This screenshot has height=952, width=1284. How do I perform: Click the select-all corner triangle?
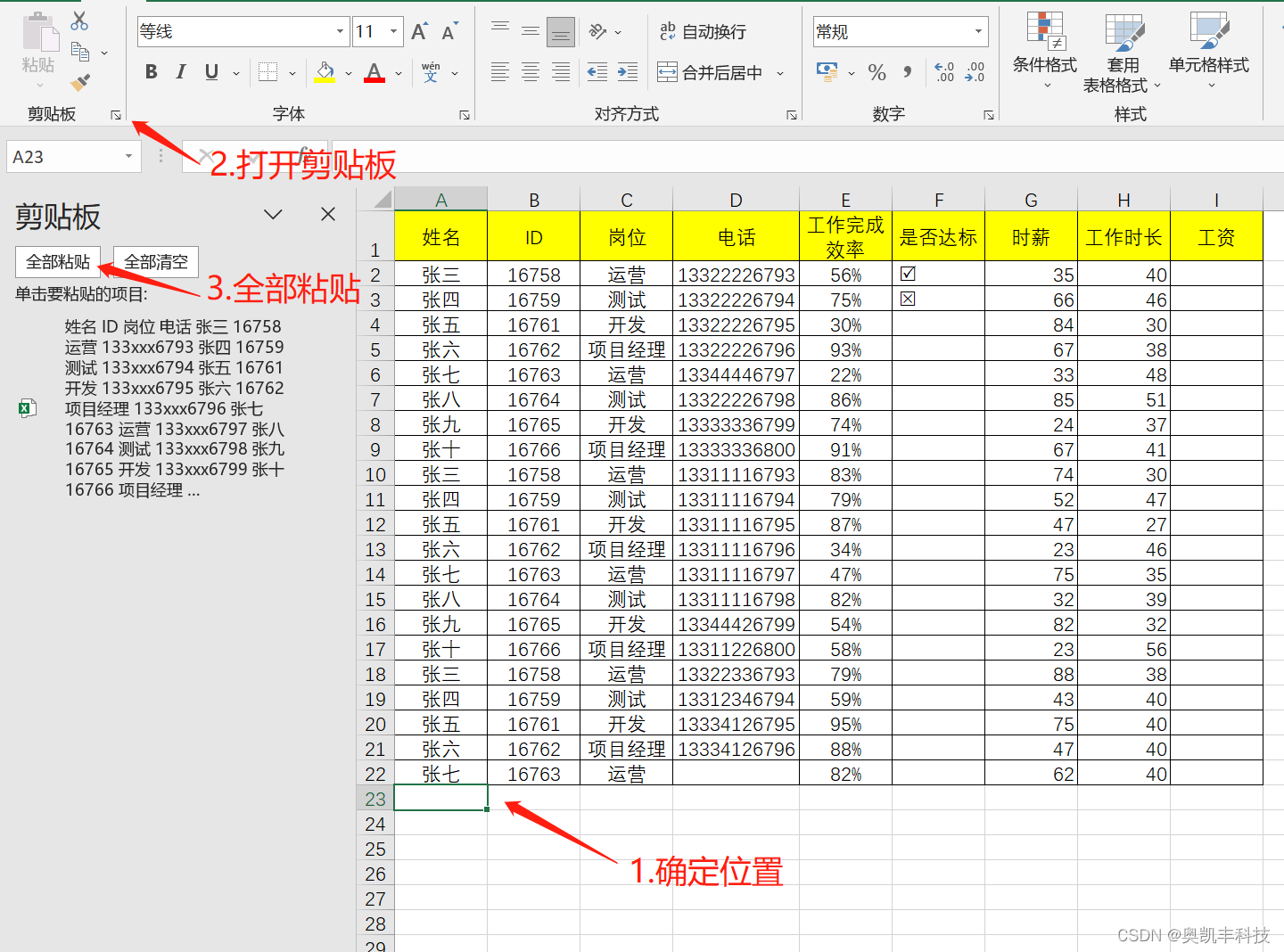click(383, 199)
